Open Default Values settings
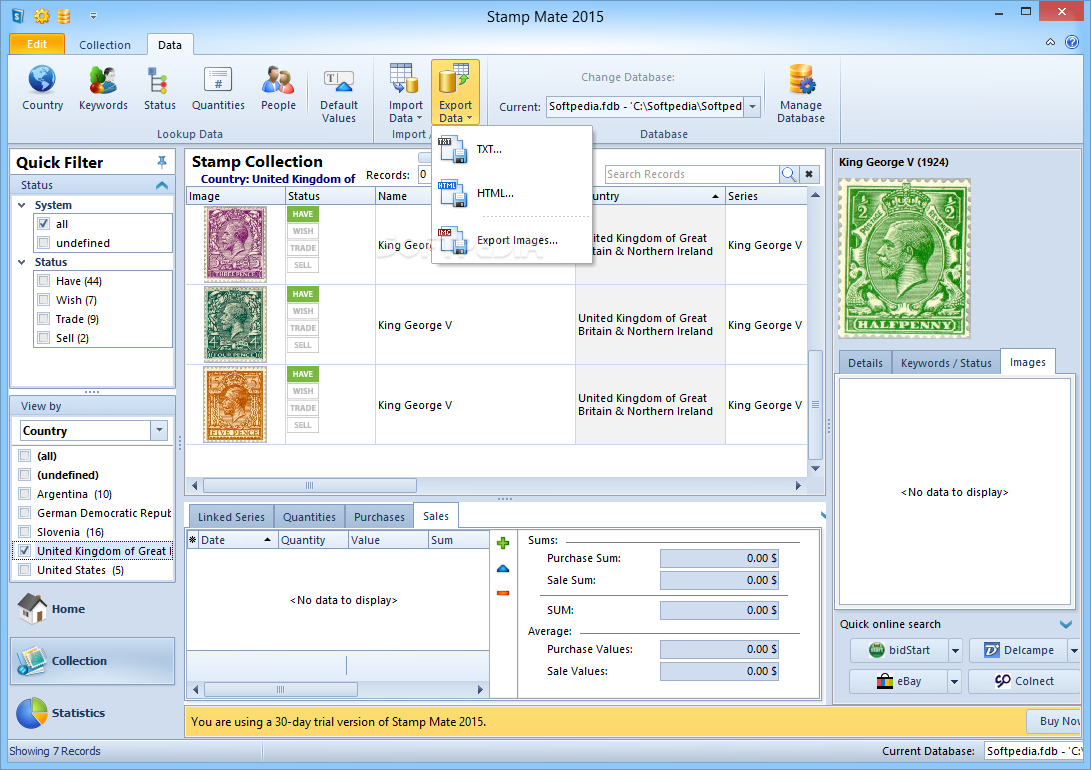1091x770 pixels. click(x=339, y=95)
